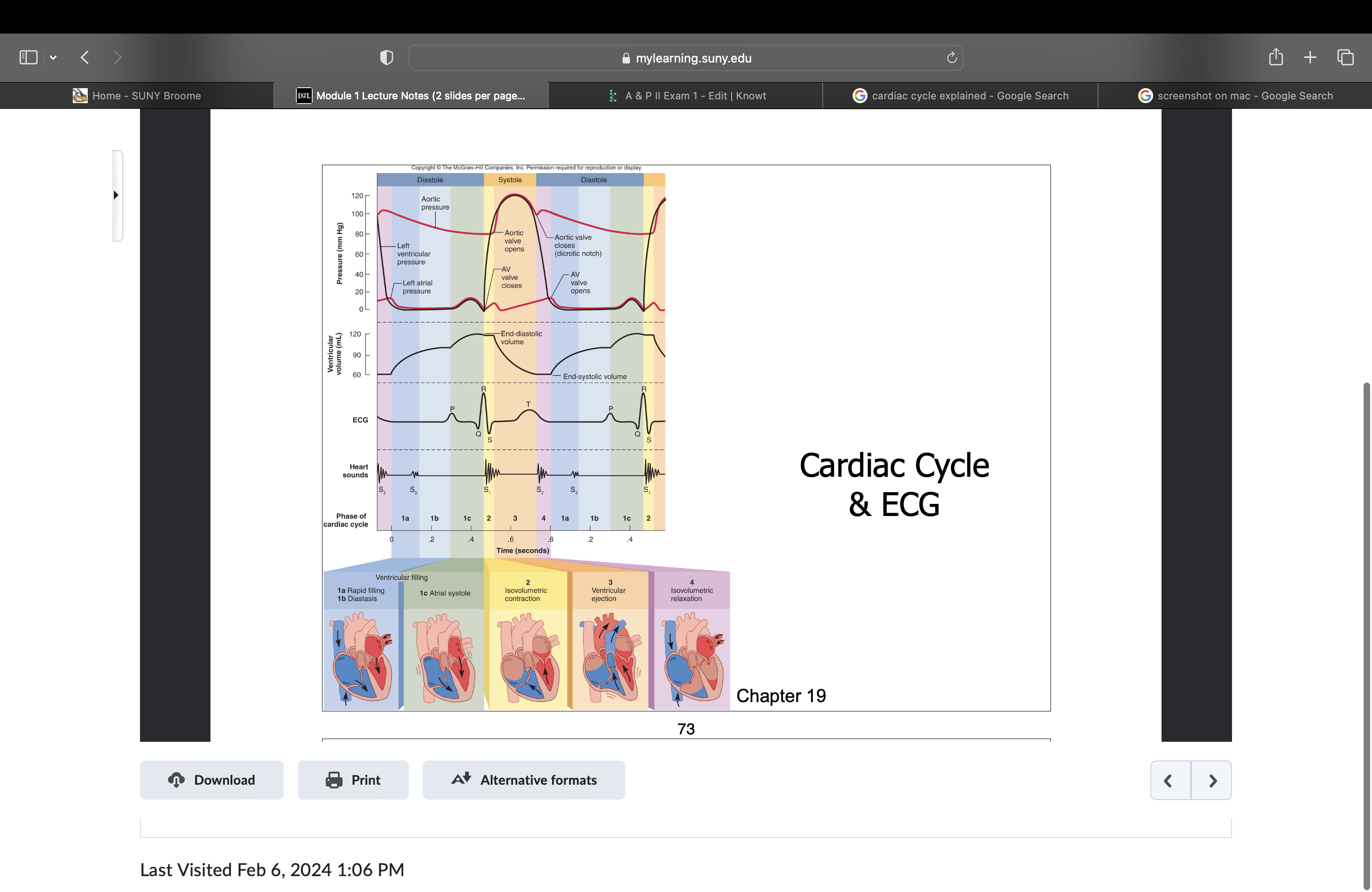Screen dimensions: 1372x892
Task: Go to the previous content item
Action: coord(1170,780)
